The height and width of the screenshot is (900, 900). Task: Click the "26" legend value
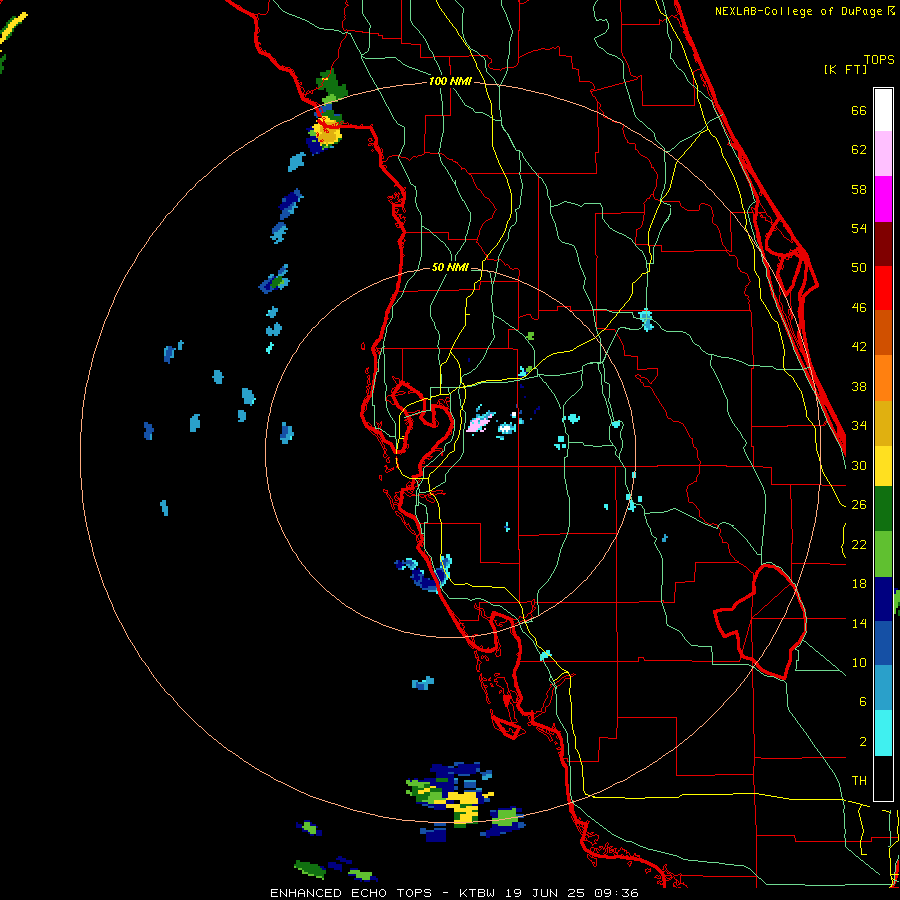point(859,505)
